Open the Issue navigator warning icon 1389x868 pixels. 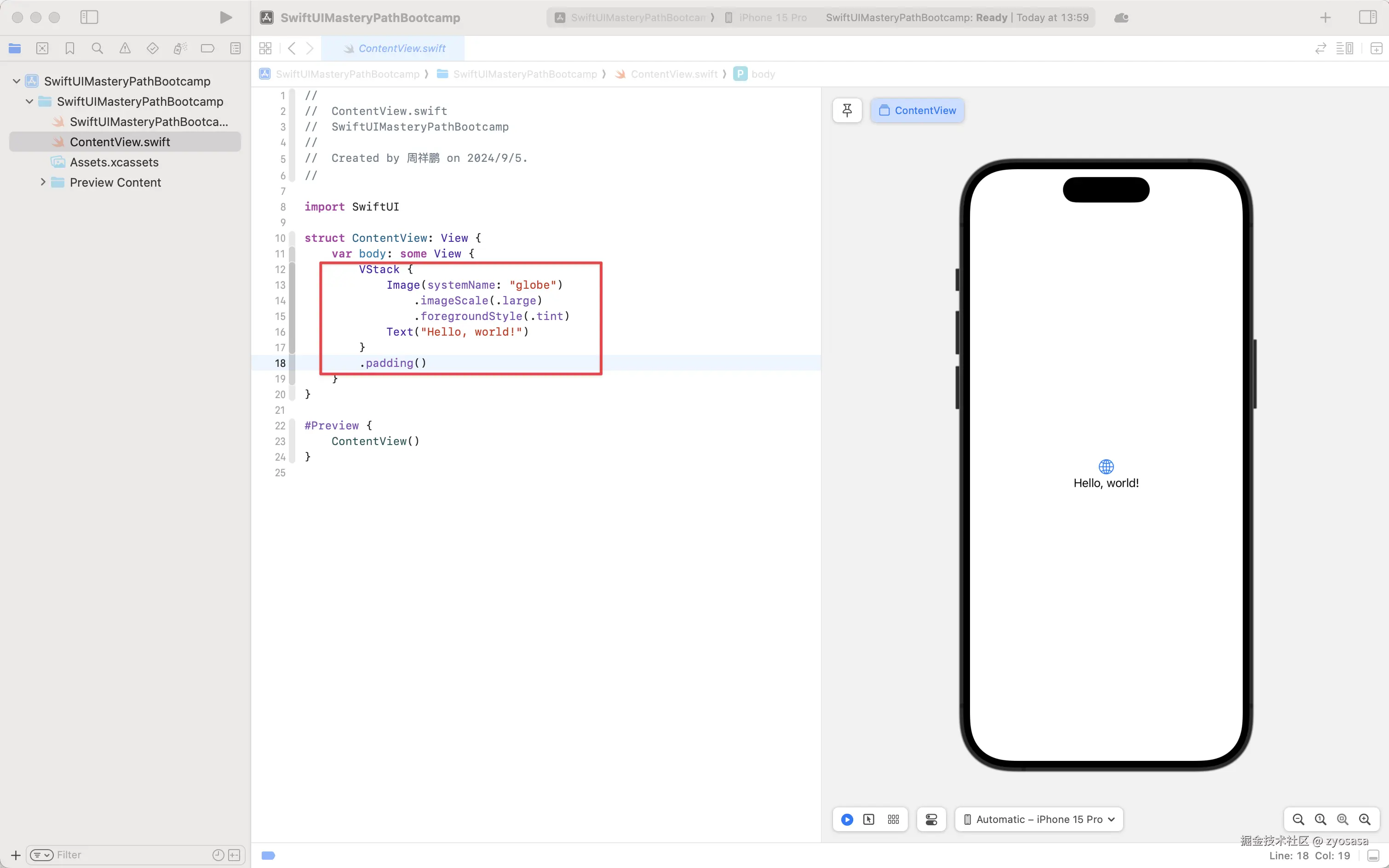[x=125, y=49]
